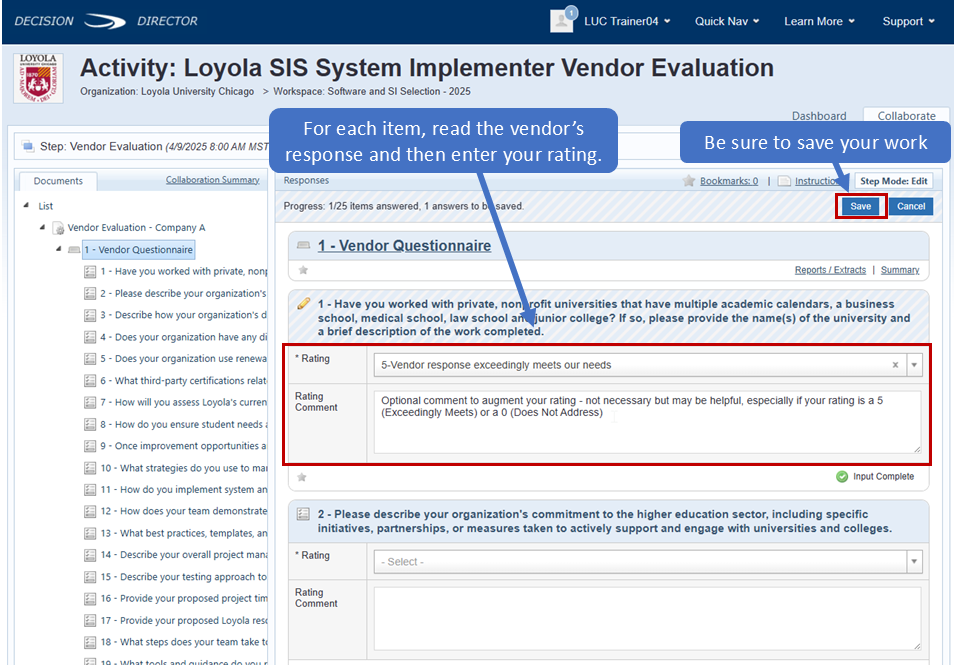Click the pencil icon beside question 1

coord(303,303)
